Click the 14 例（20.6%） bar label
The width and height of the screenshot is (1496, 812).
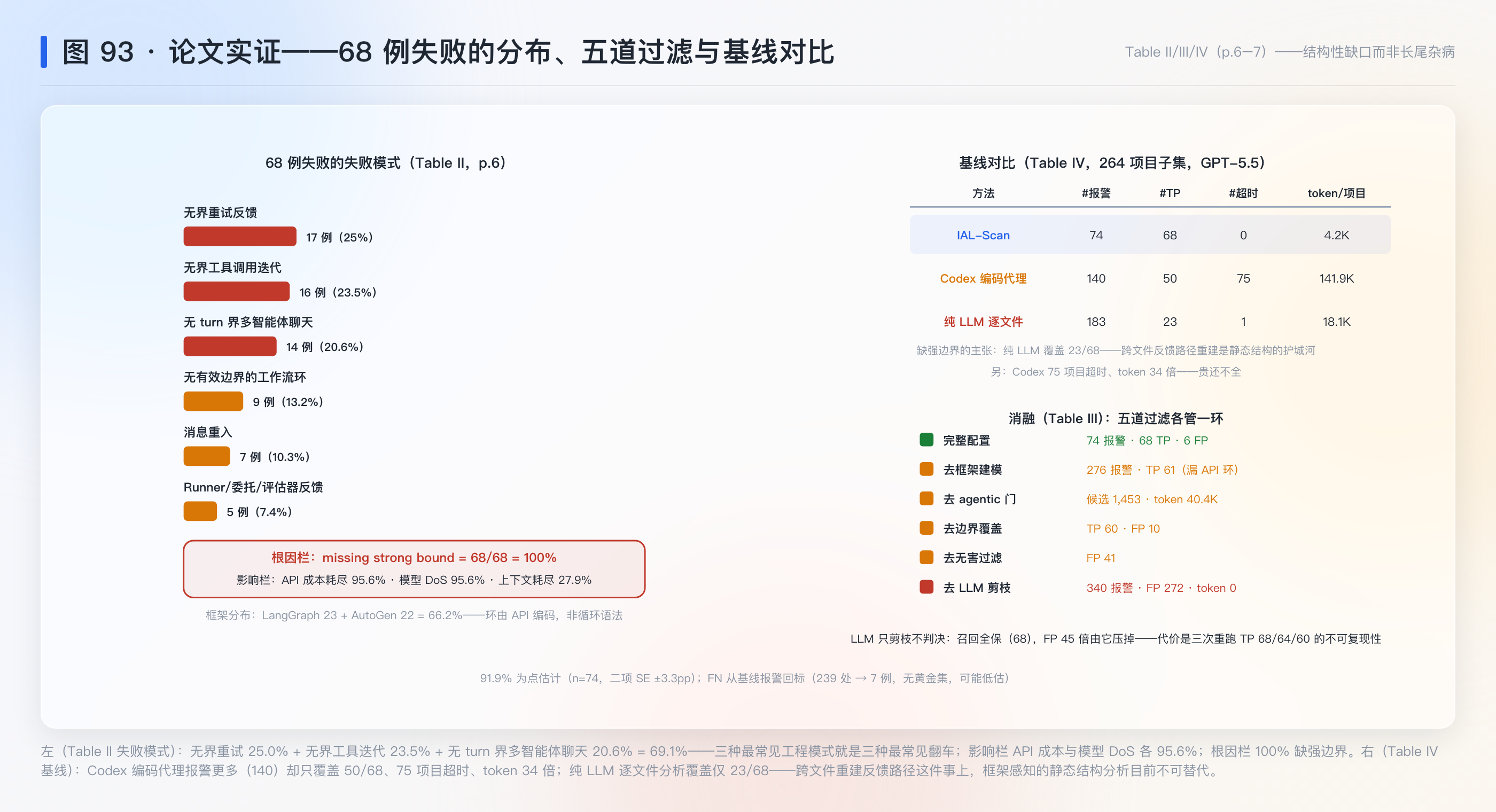pyautogui.click(x=325, y=347)
